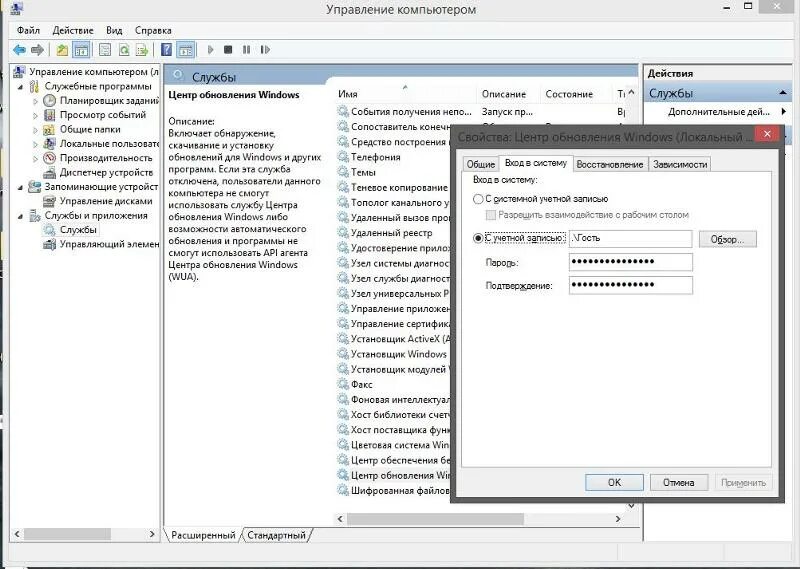
Task: Select the Центр обновления Windows service row
Action: pos(393,475)
